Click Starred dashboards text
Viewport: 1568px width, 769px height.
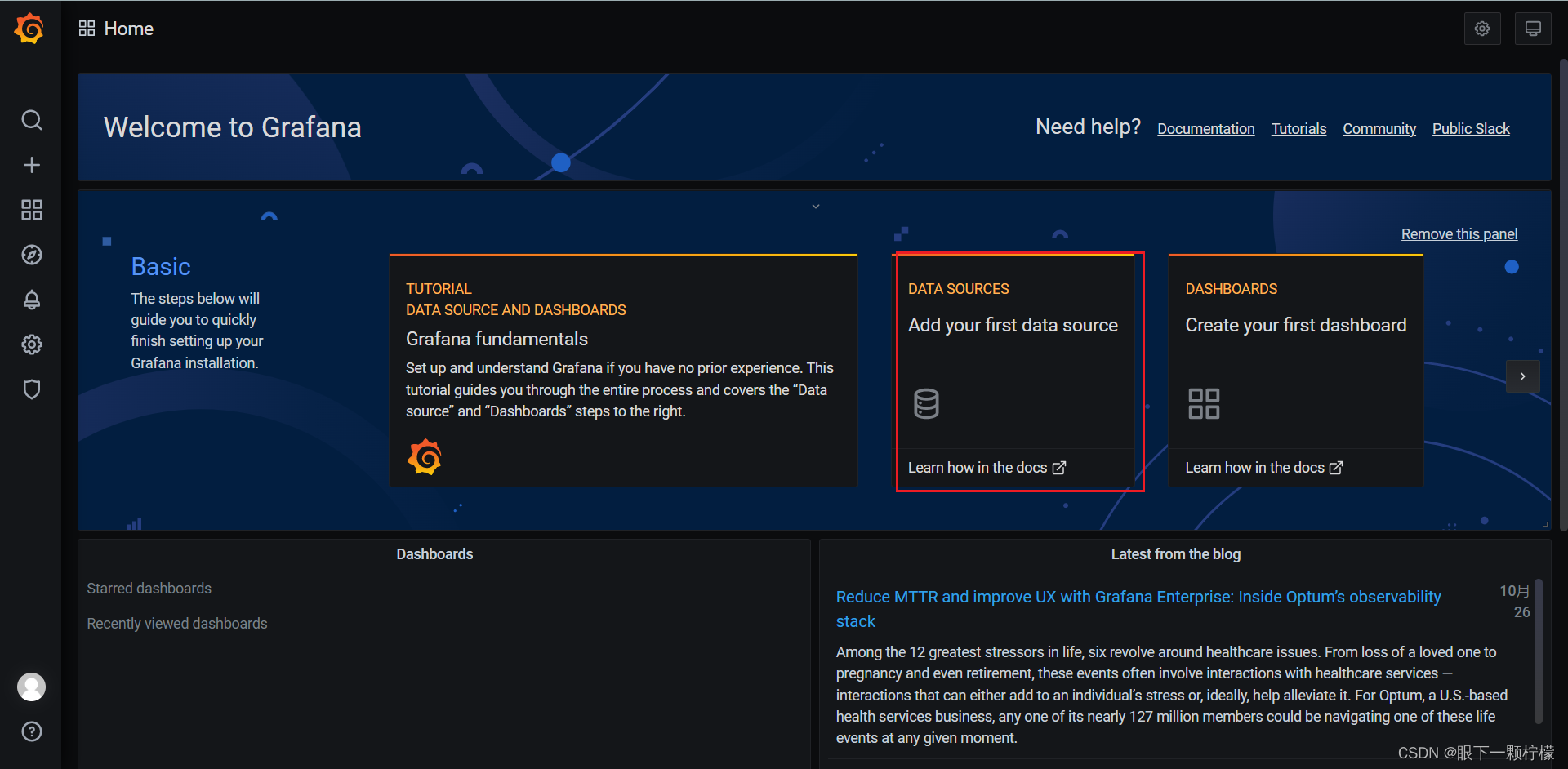[149, 589]
